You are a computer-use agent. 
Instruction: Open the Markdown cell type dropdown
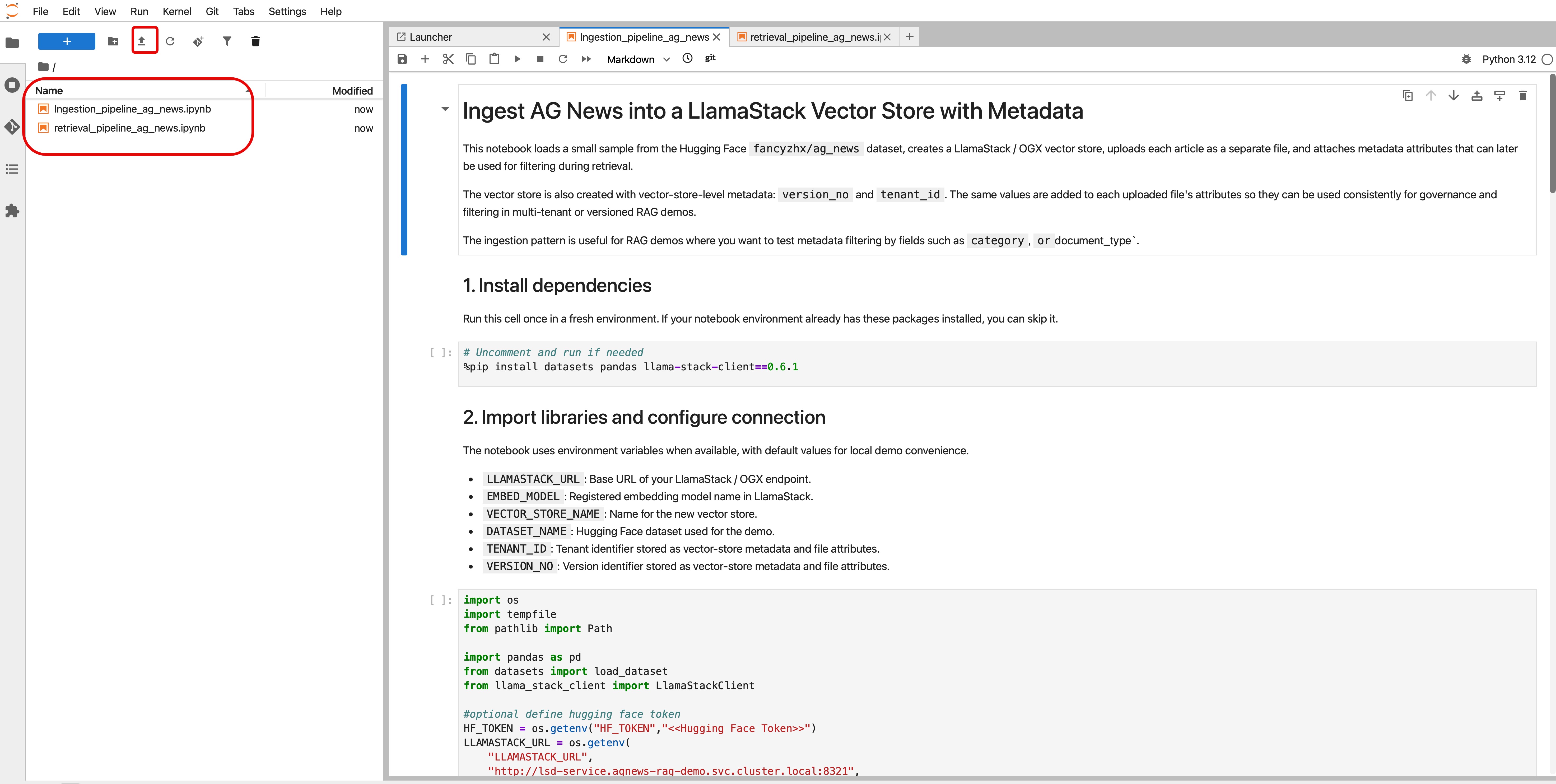click(x=638, y=59)
